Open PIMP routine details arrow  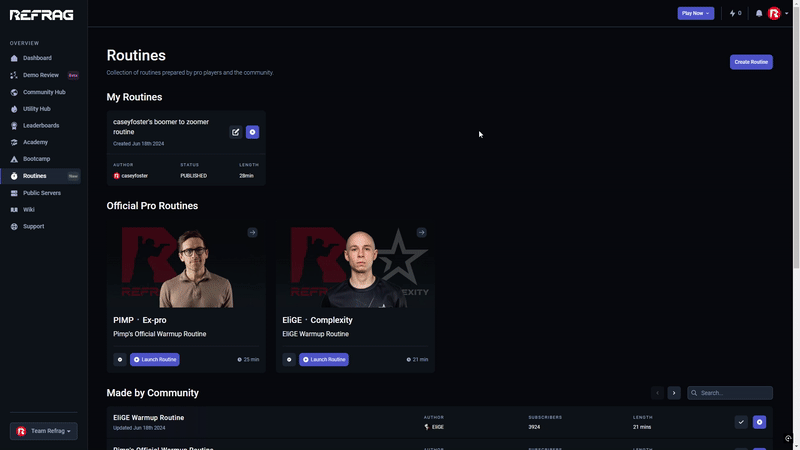click(252, 233)
